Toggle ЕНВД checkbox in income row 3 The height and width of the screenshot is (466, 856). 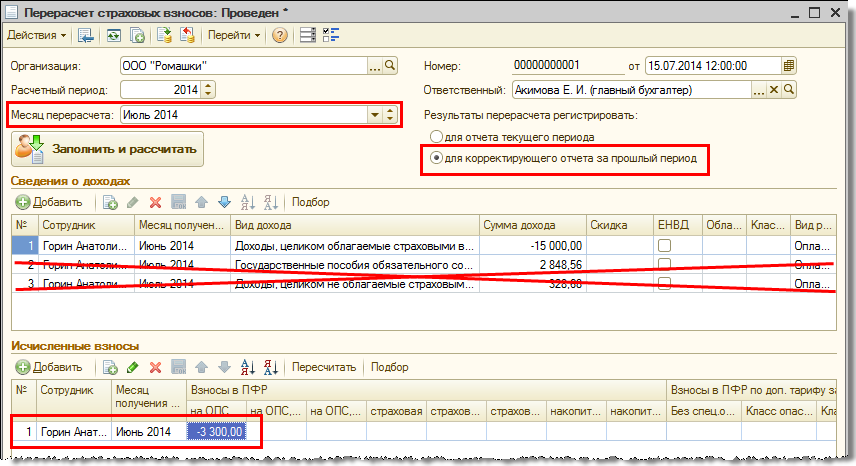click(664, 284)
